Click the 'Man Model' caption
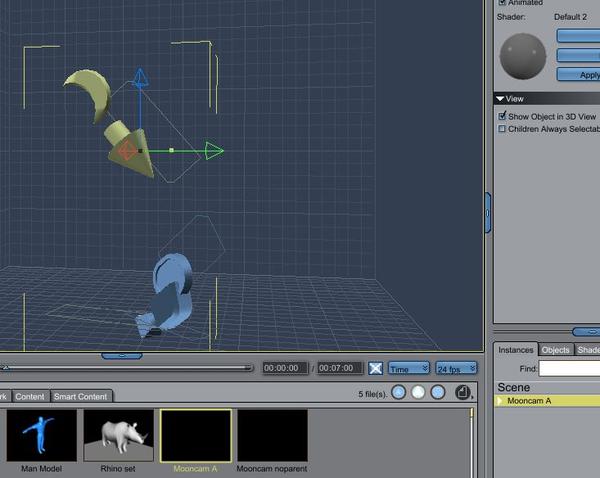The width and height of the screenshot is (600, 478). coord(41,468)
